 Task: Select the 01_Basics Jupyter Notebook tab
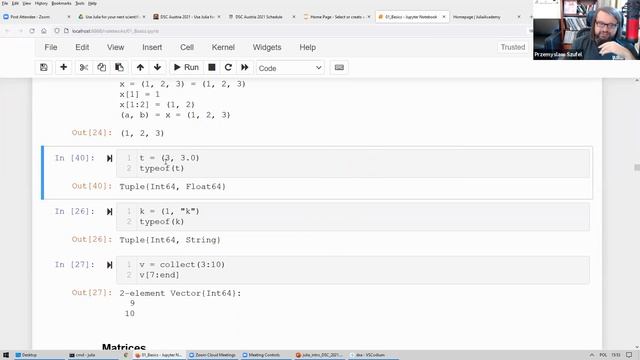pos(411,17)
